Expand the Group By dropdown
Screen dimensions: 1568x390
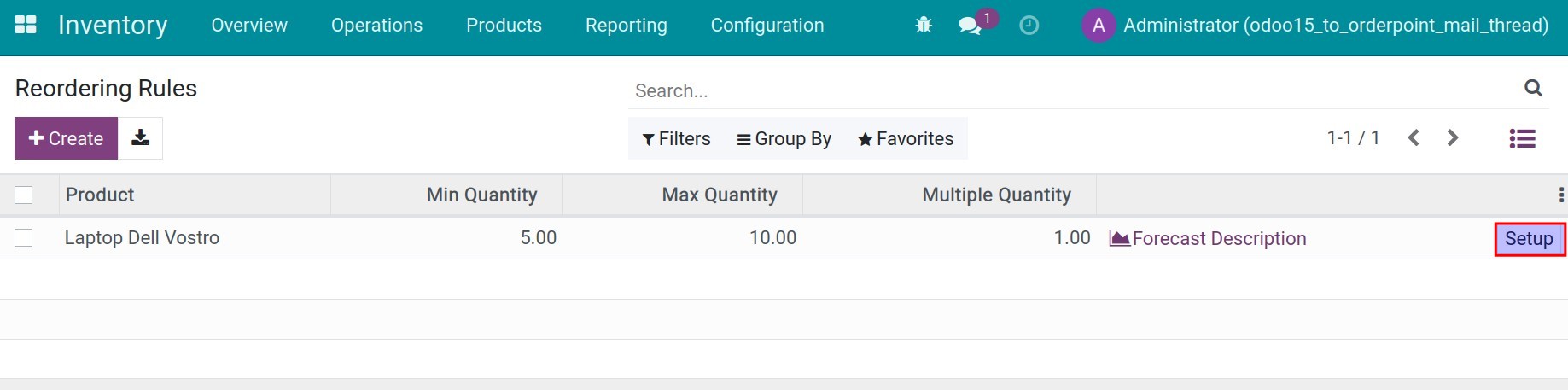tap(784, 139)
